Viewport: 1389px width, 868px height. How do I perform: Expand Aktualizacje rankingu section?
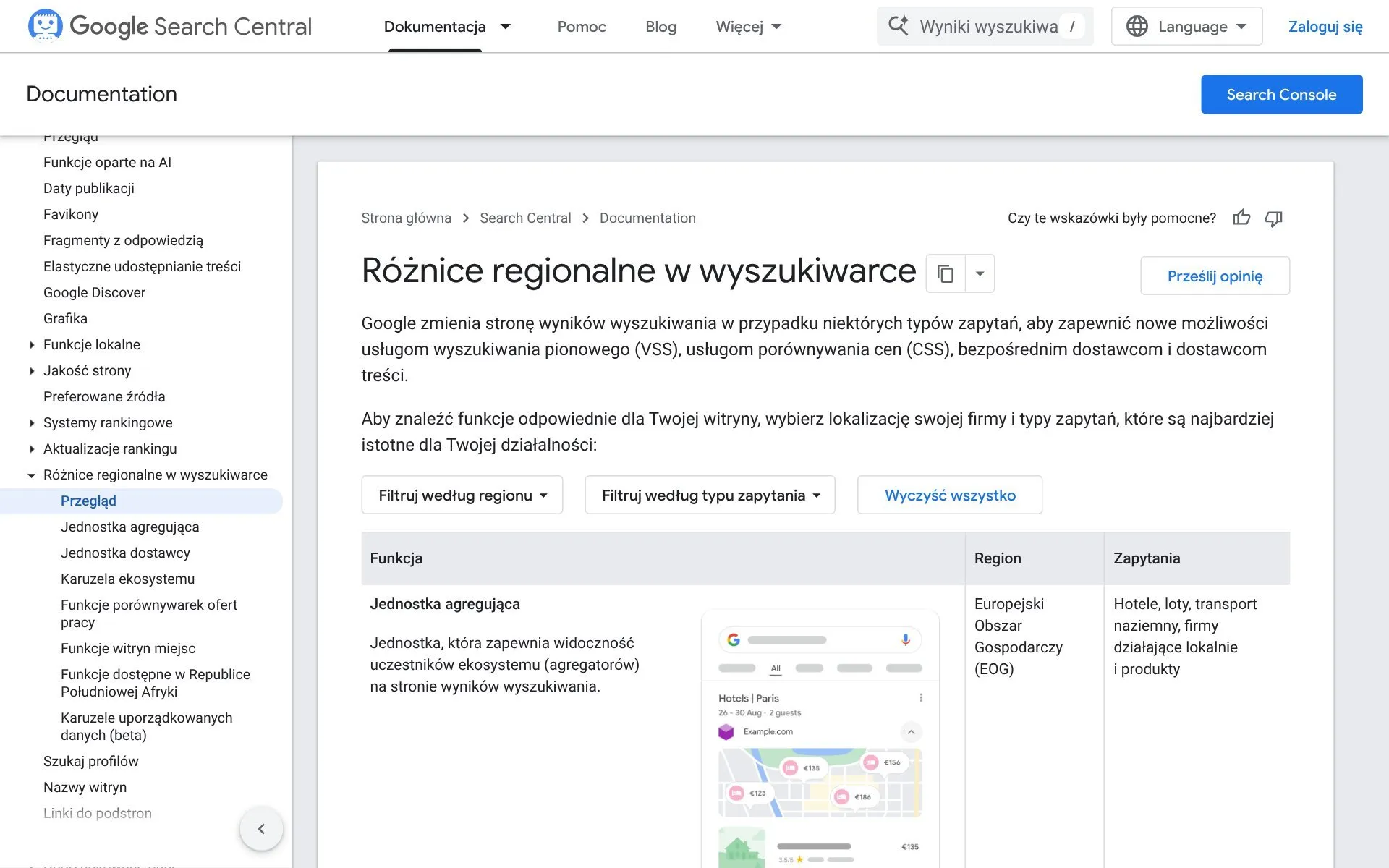click(32, 449)
